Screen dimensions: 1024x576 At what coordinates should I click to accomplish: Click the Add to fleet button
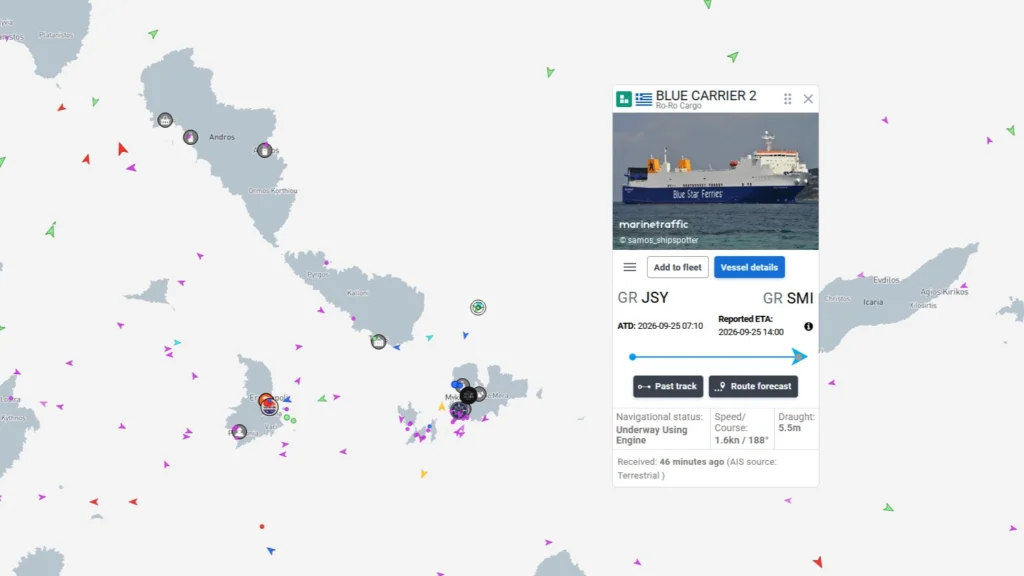click(677, 267)
